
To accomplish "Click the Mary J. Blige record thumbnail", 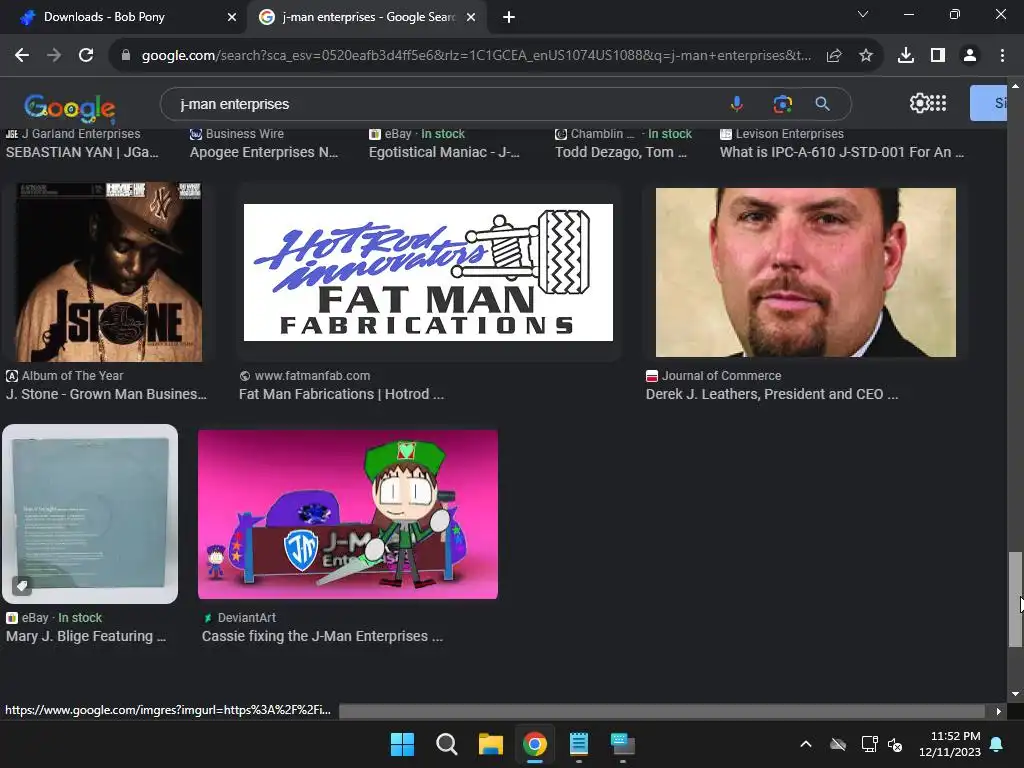I will [x=90, y=514].
